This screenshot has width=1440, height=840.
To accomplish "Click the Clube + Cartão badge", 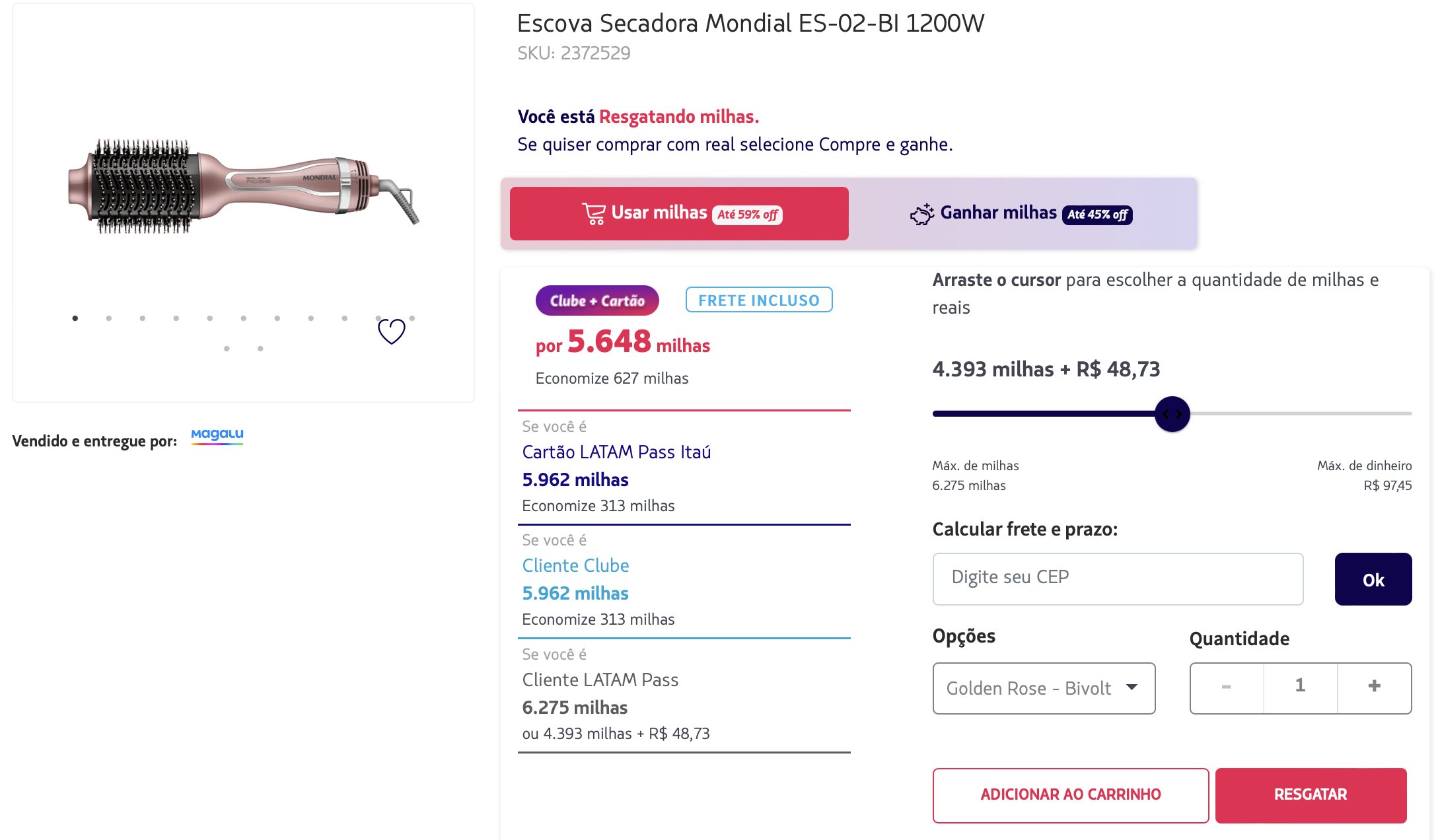I will [597, 300].
